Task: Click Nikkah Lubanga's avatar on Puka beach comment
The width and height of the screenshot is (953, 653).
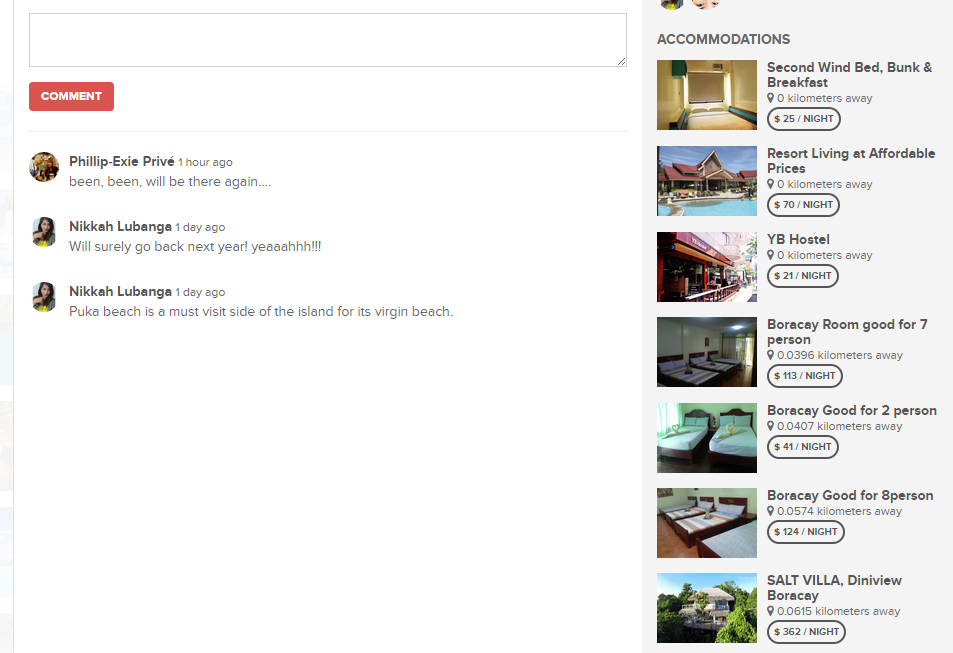Action: click(x=44, y=297)
